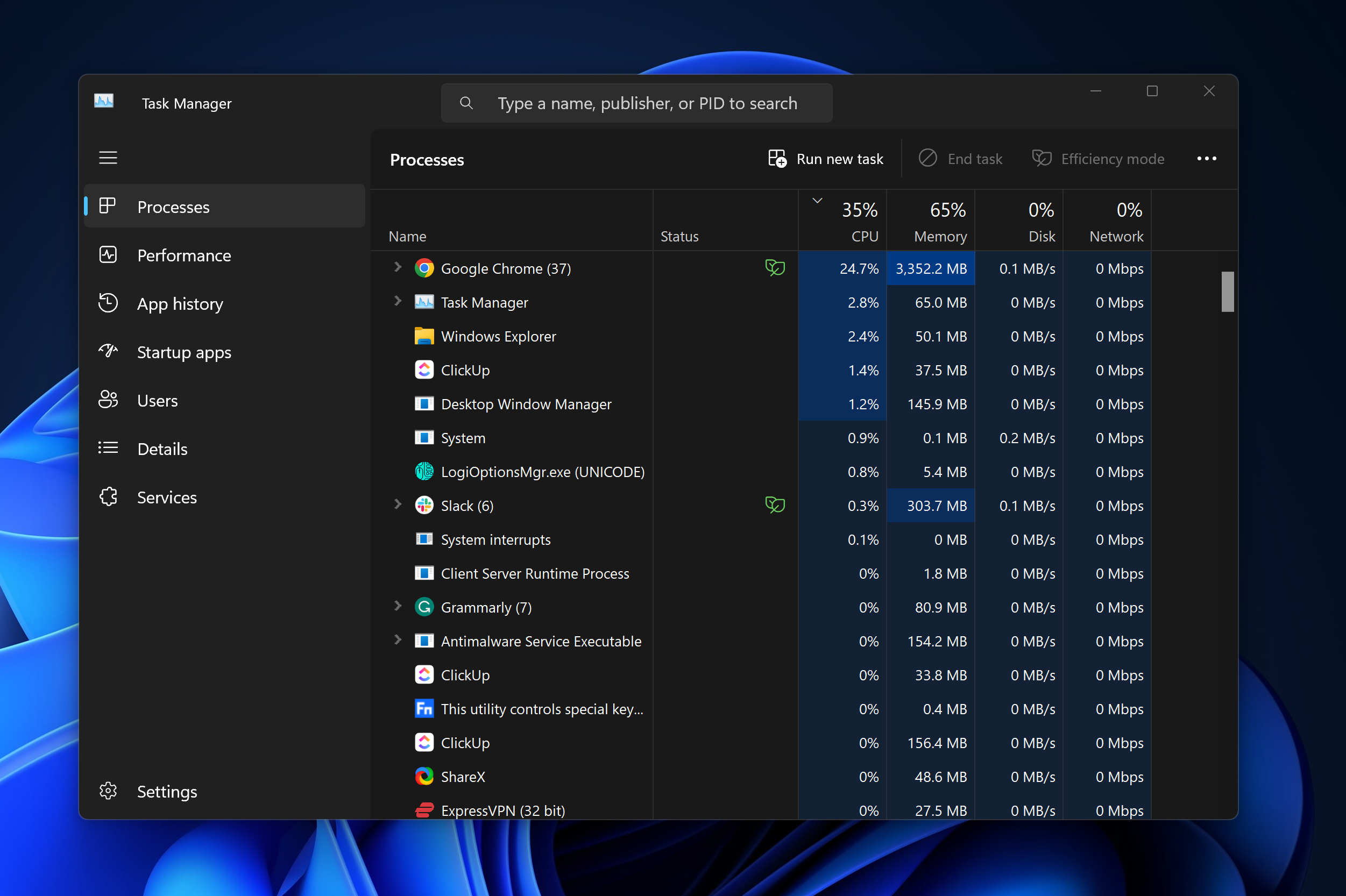Expand the Google Chrome (37) process group

coord(398,267)
